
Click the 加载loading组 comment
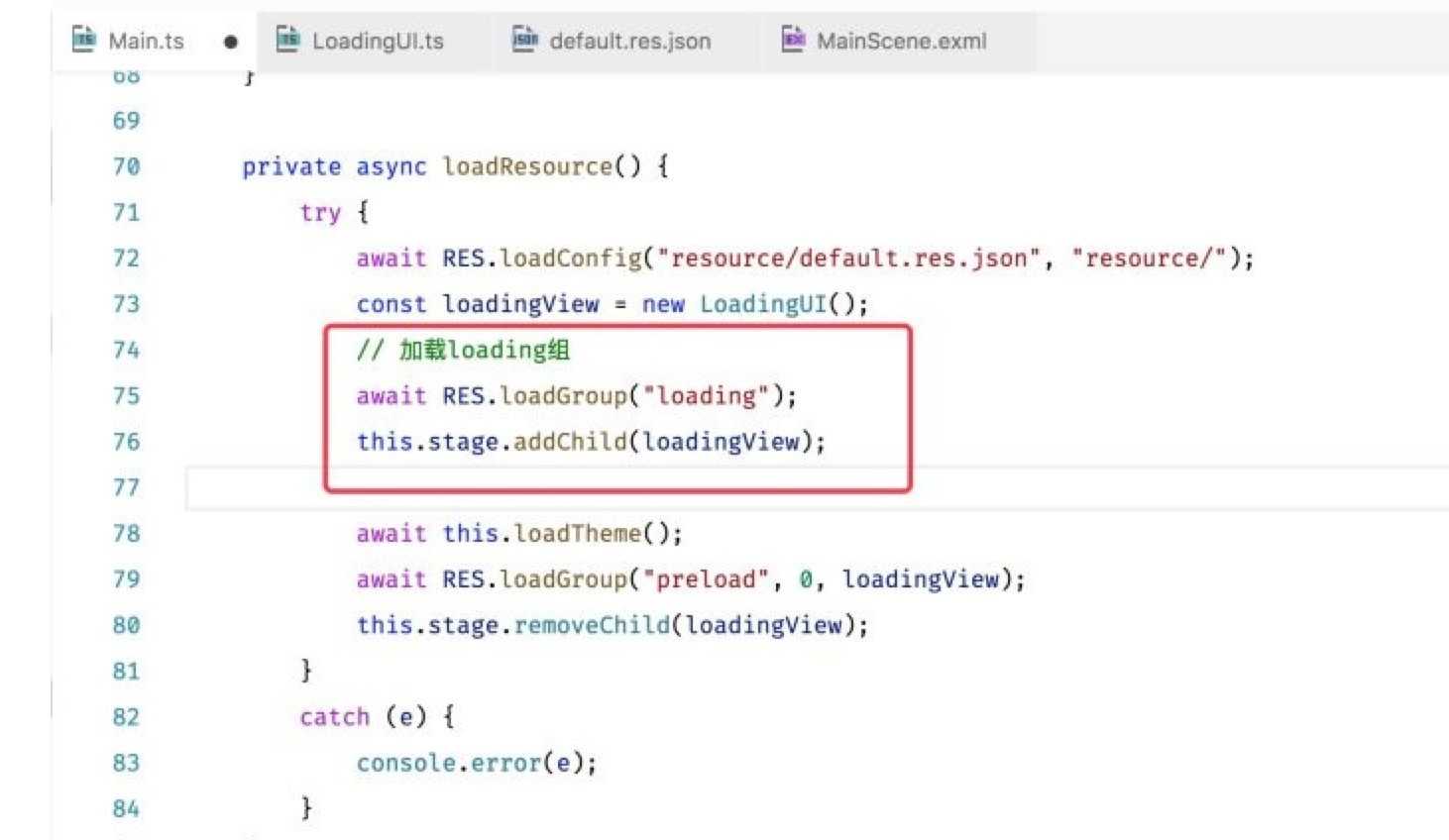coord(463,350)
